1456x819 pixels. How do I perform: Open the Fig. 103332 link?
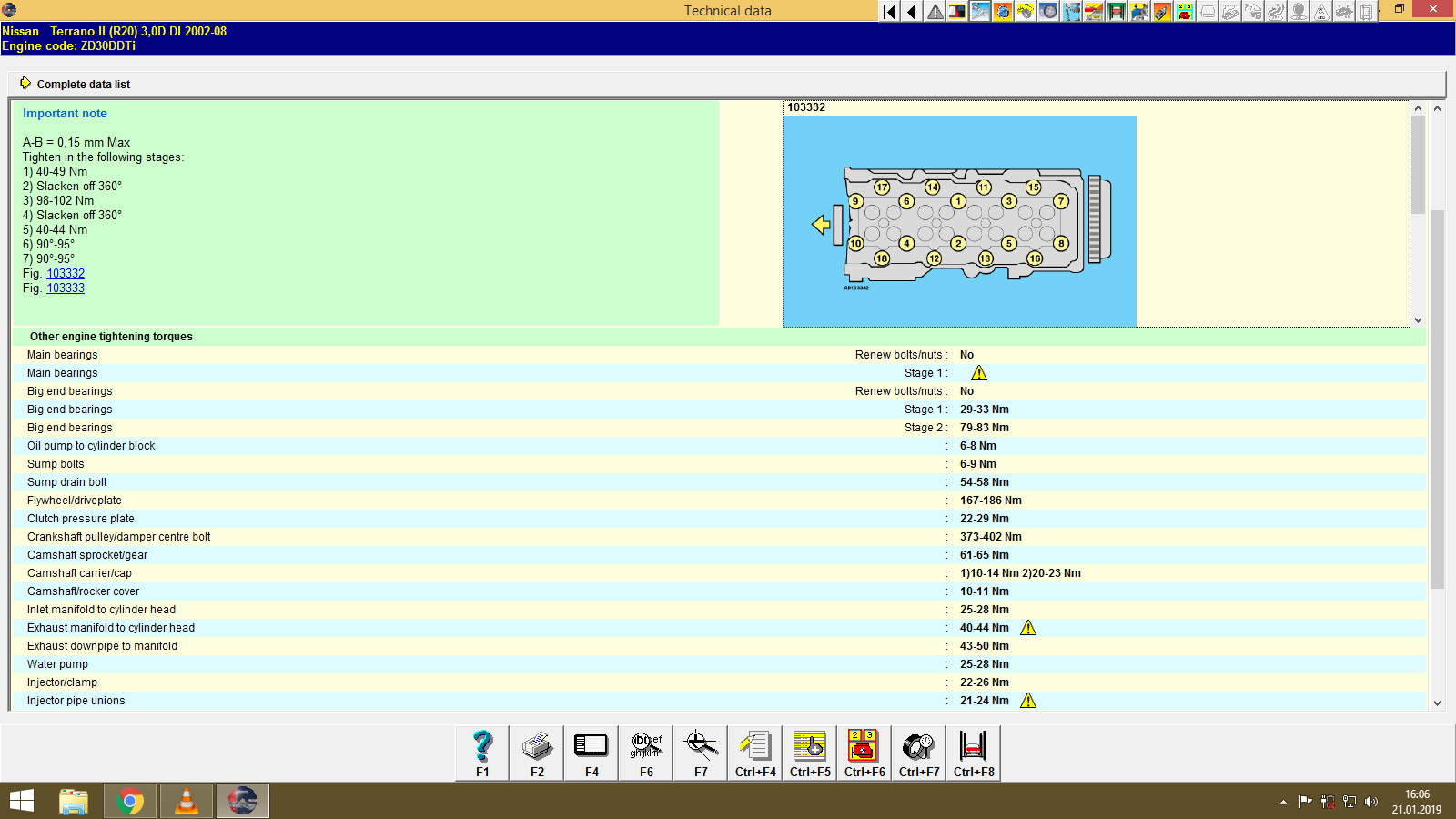point(65,273)
